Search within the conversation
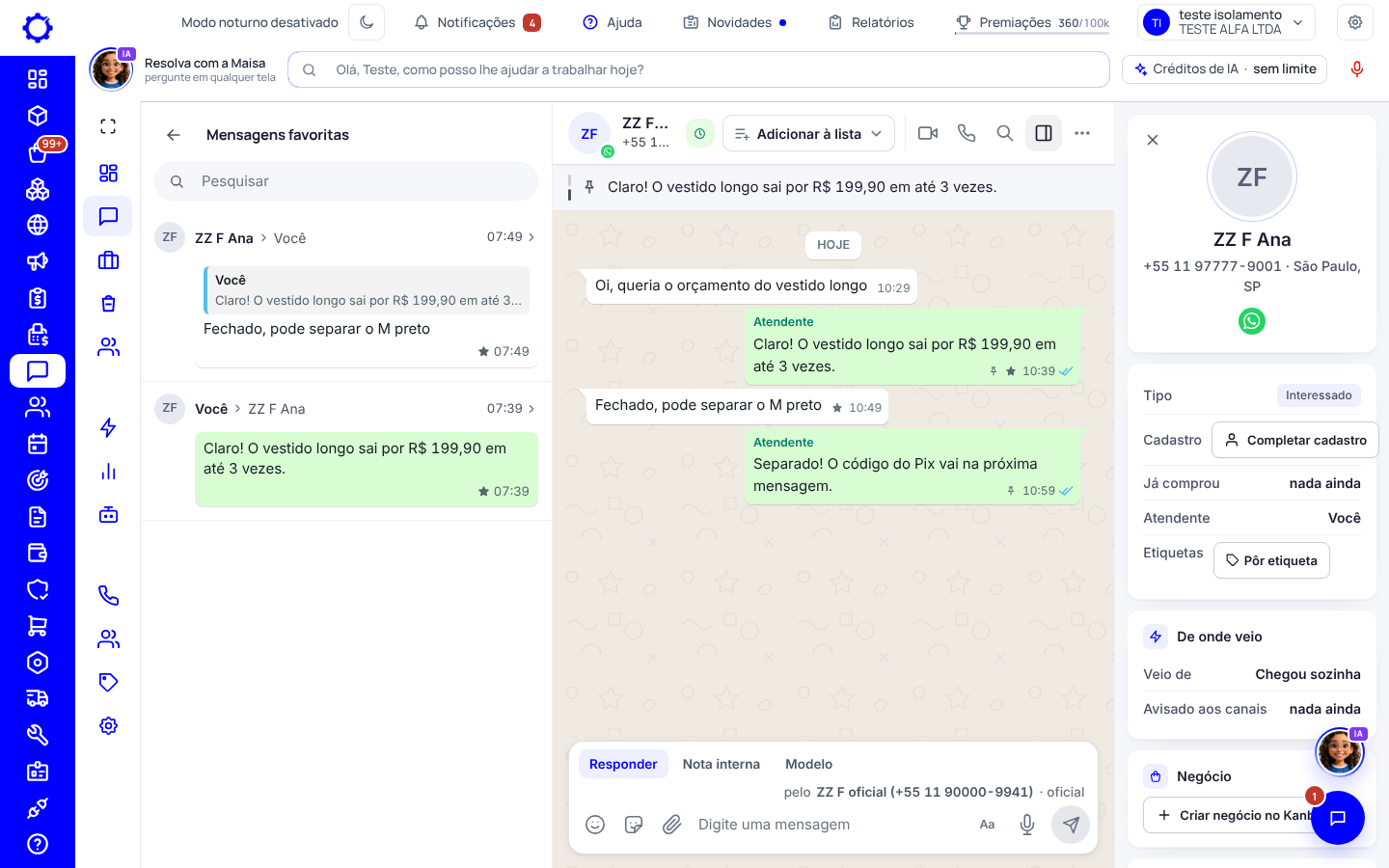Screen dimensions: 1389x868 point(1005,133)
